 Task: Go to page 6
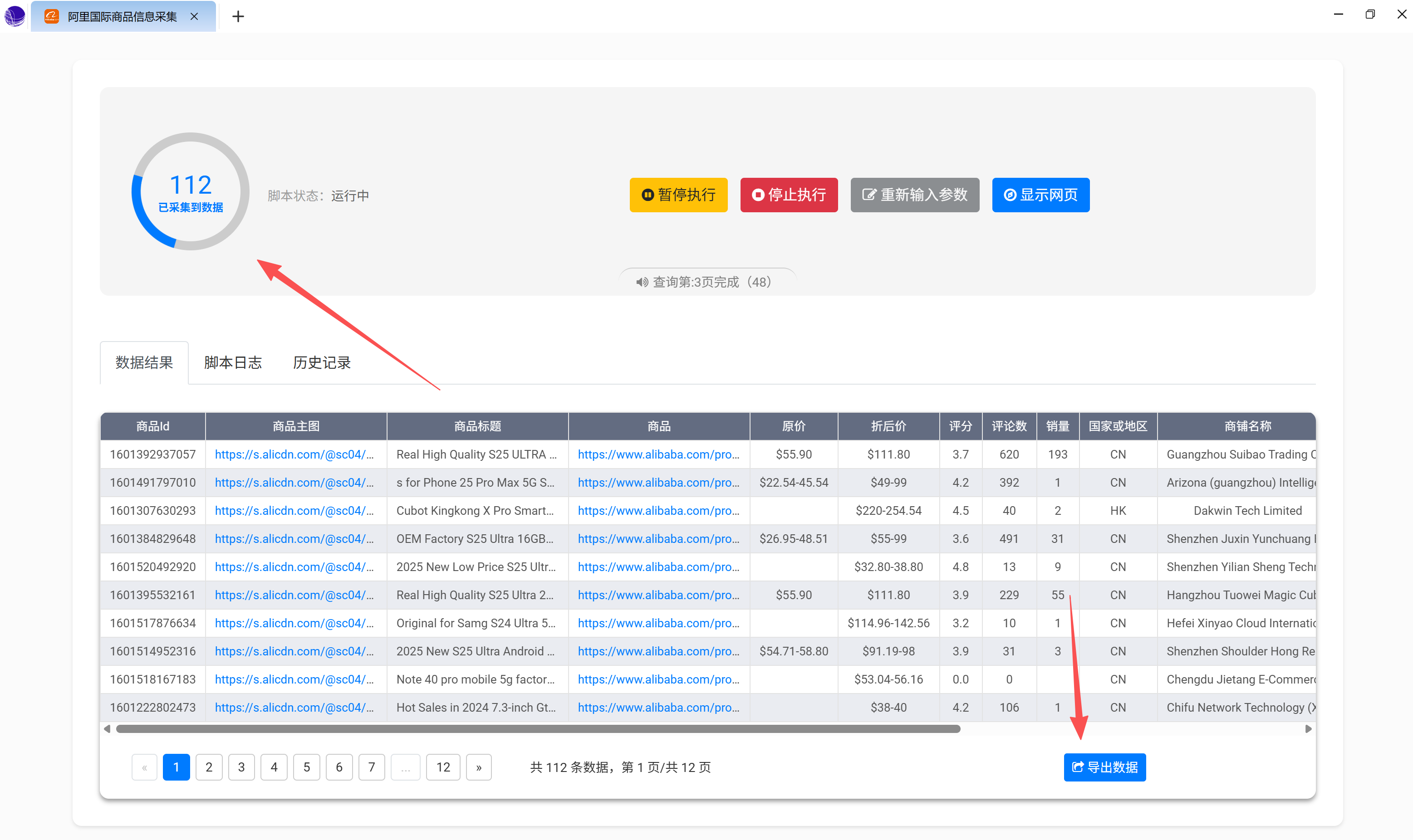[x=339, y=767]
